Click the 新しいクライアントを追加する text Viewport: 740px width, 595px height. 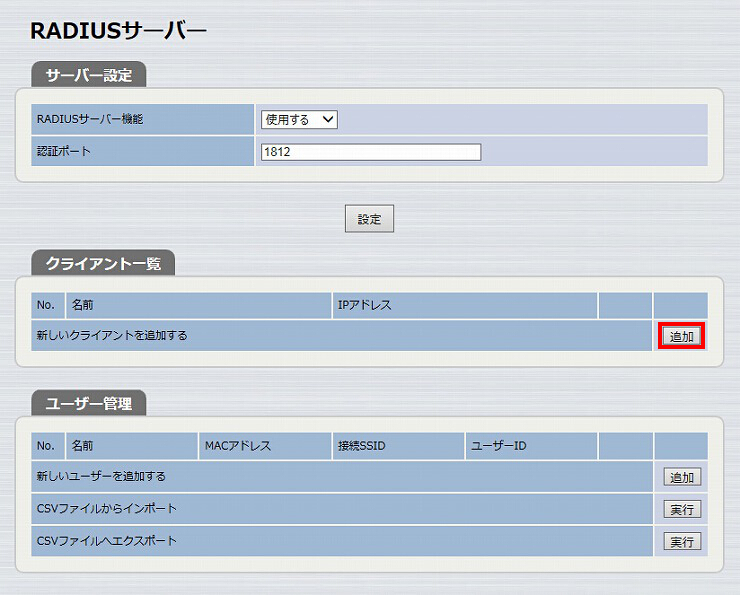coord(112,335)
